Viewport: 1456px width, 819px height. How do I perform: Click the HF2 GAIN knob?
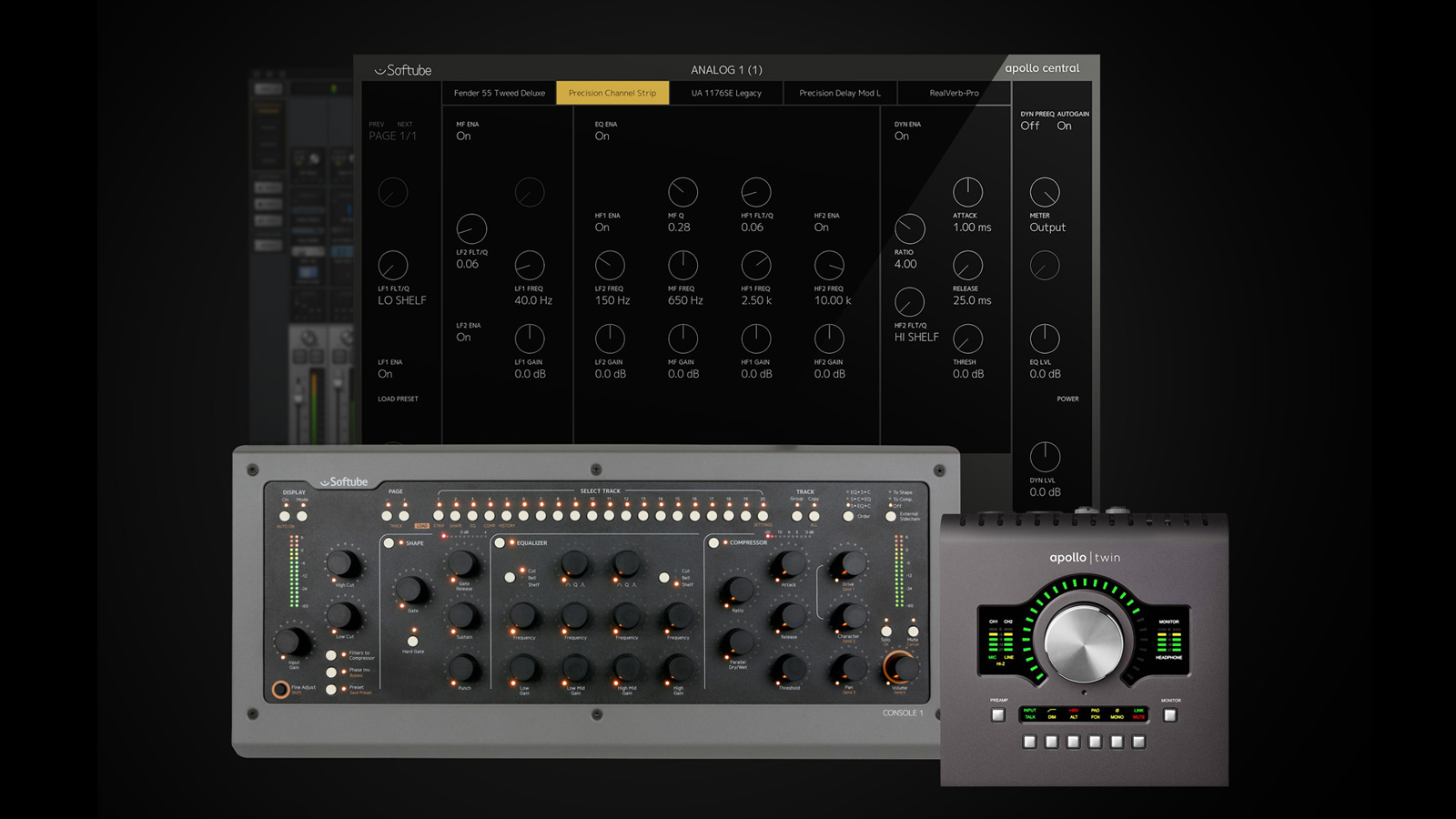click(829, 339)
